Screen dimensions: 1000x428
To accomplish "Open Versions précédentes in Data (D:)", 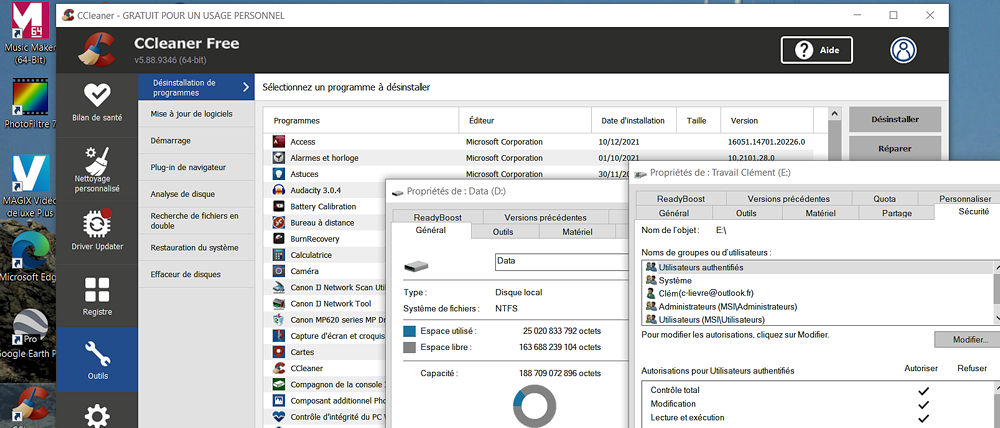I will (545, 217).
